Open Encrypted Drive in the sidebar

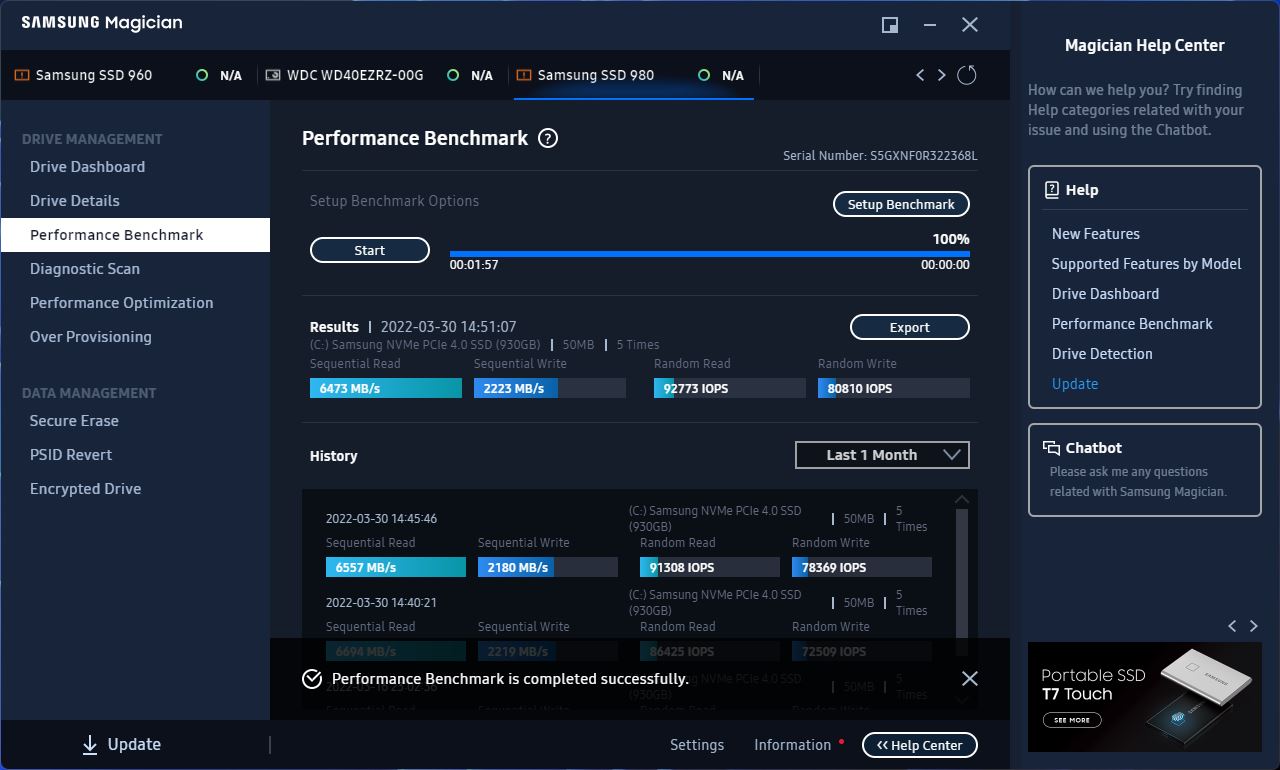pyautogui.click(x=135, y=489)
